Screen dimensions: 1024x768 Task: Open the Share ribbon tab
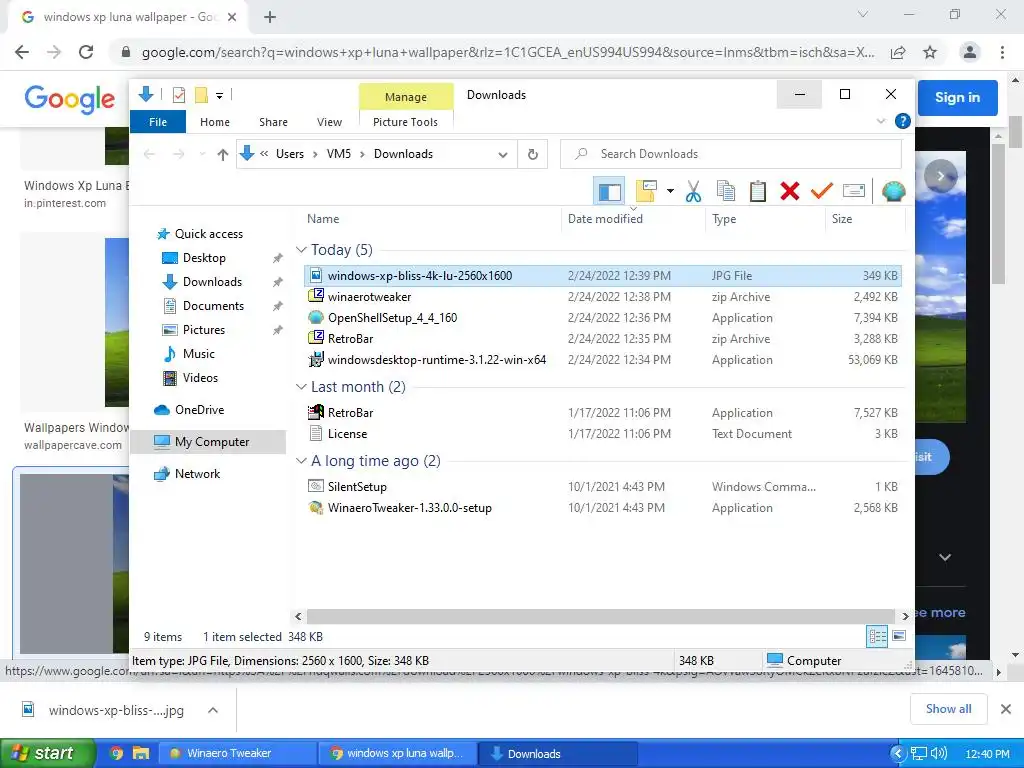click(x=273, y=121)
